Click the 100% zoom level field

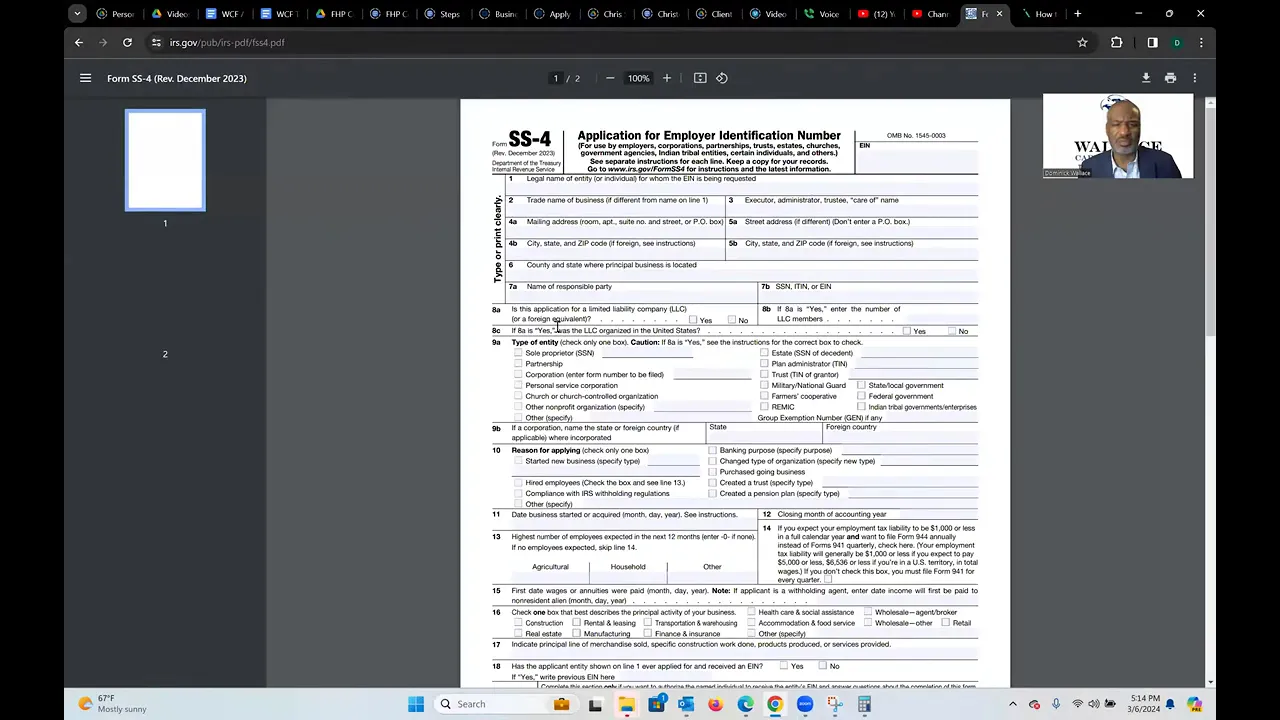(x=638, y=78)
